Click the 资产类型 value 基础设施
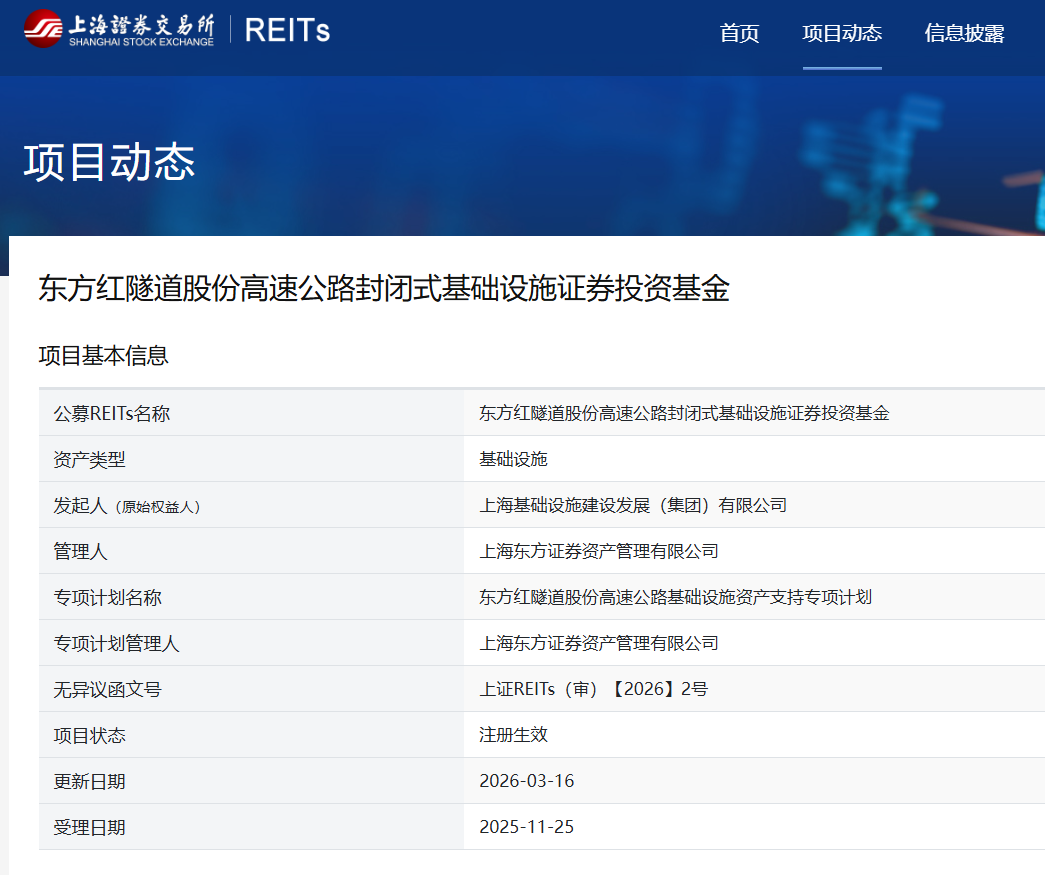Viewport: 1045px width, 875px height. point(513,459)
